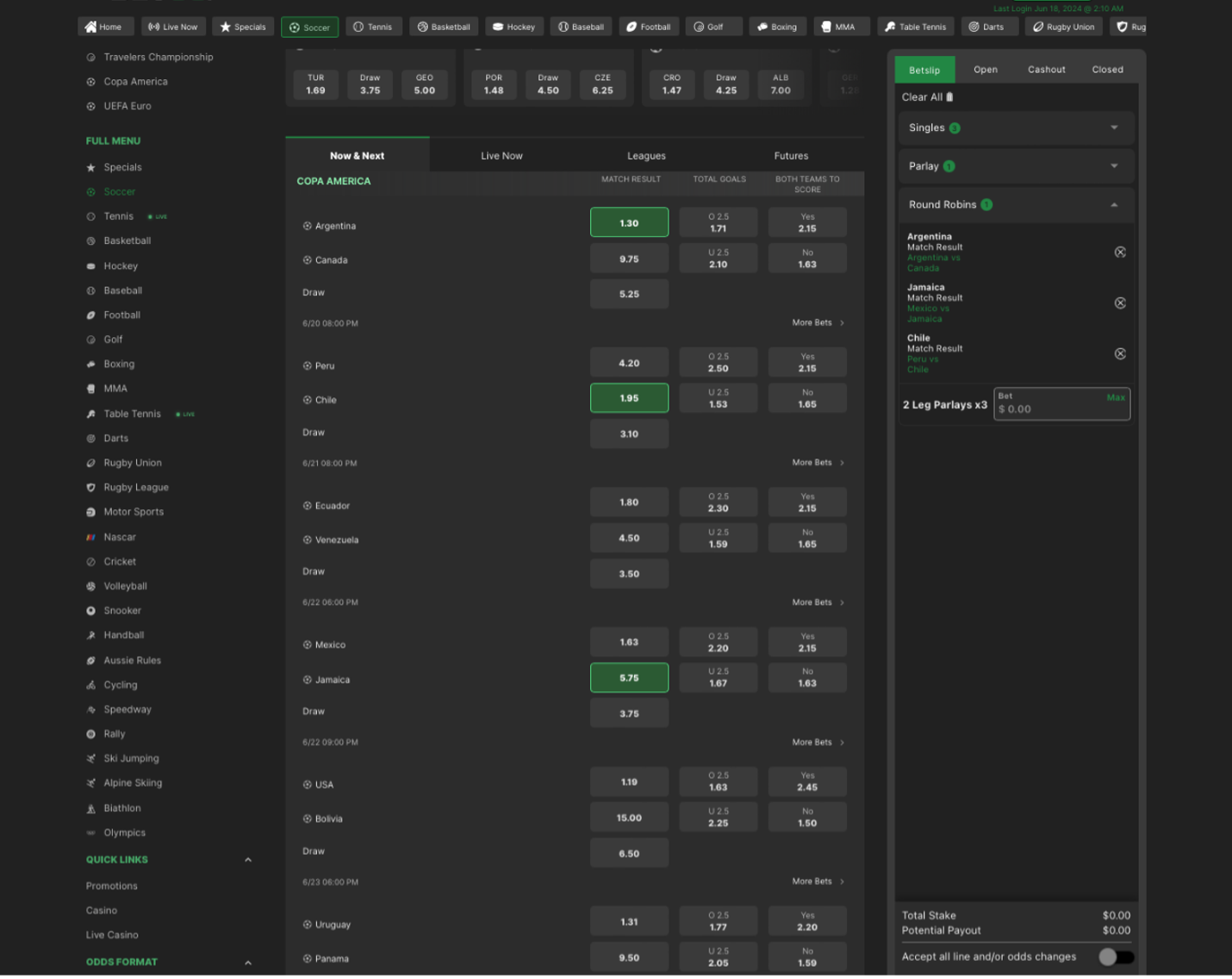Select Peru 4.20 match result odds
This screenshot has height=979, width=1232.
coord(629,363)
